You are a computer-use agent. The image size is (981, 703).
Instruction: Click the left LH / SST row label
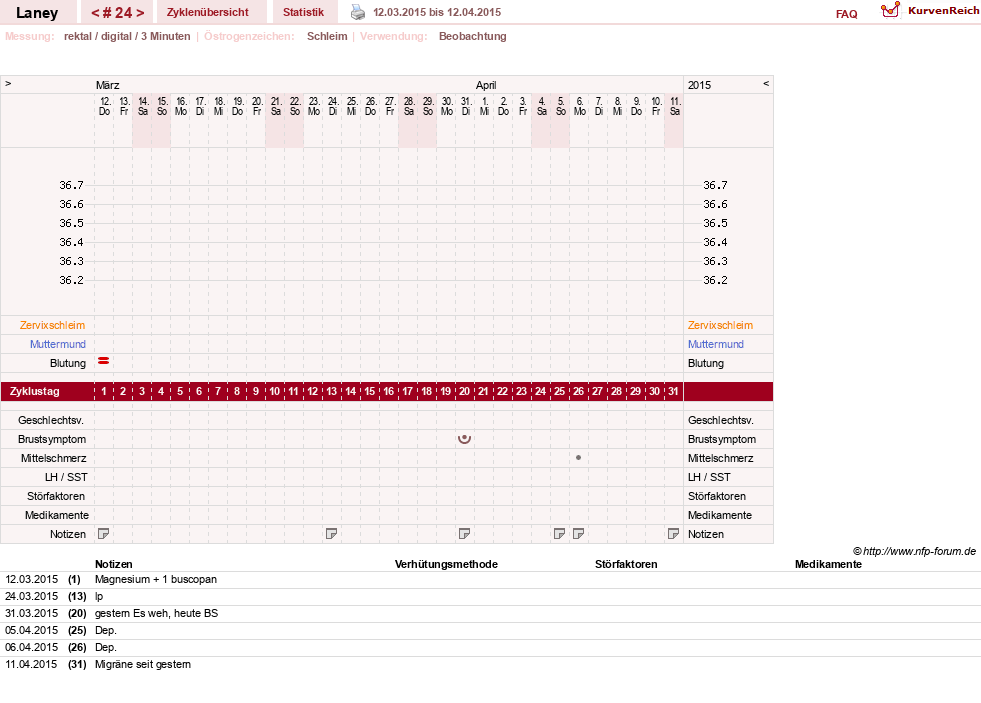click(66, 477)
